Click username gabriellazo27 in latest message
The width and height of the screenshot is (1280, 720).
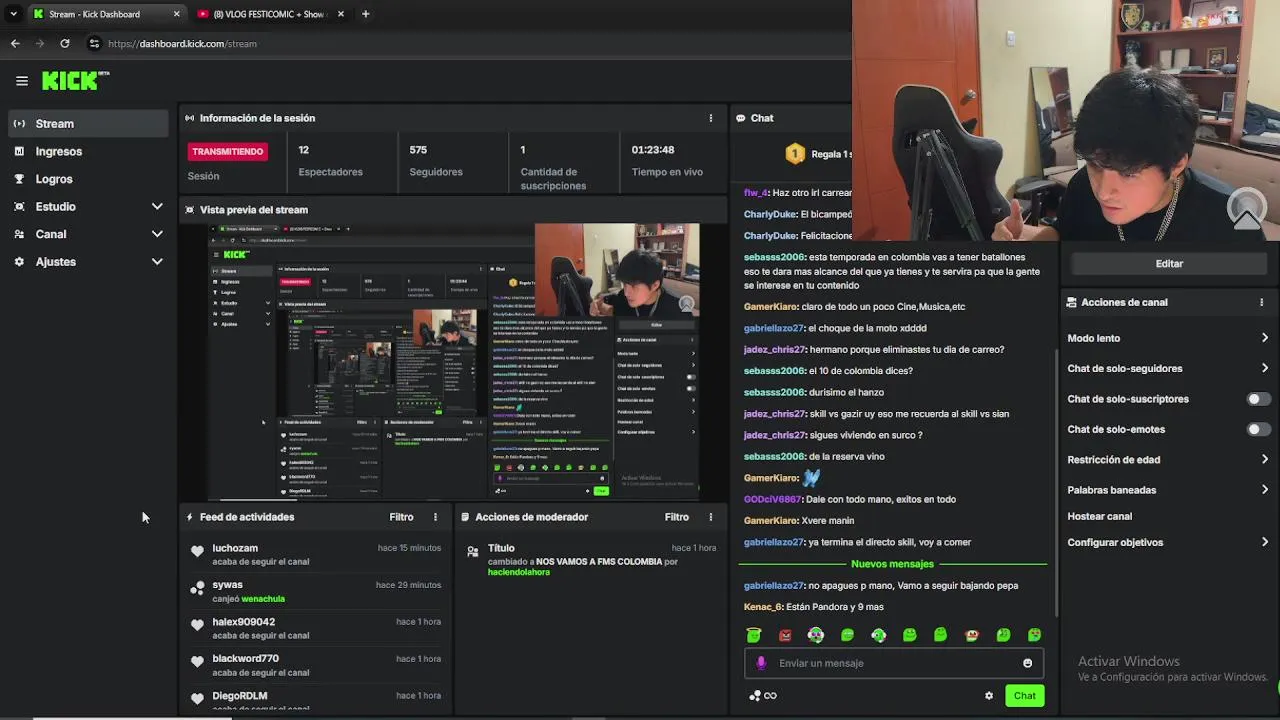[773, 586]
